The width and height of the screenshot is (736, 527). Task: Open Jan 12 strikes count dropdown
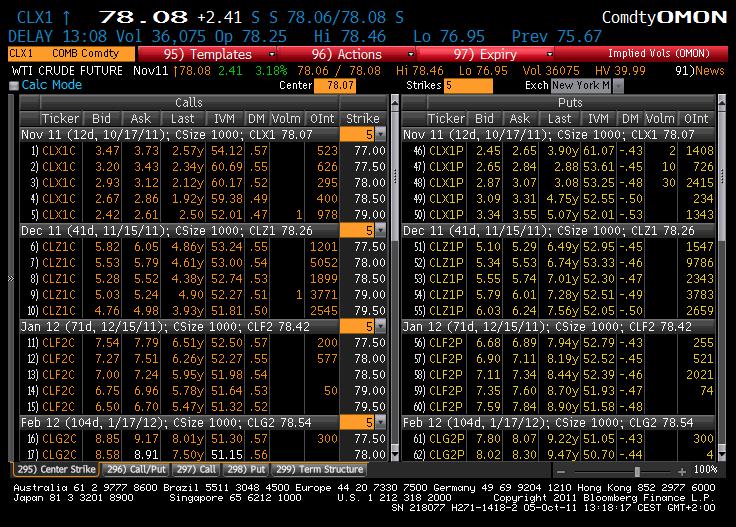point(381,327)
